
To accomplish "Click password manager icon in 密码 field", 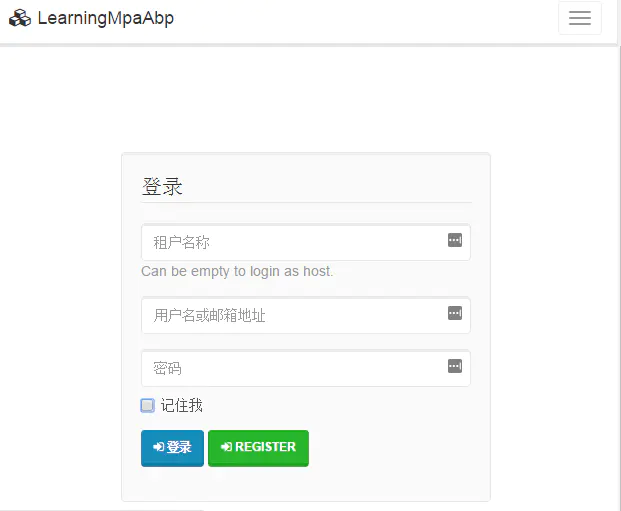I will [455, 366].
